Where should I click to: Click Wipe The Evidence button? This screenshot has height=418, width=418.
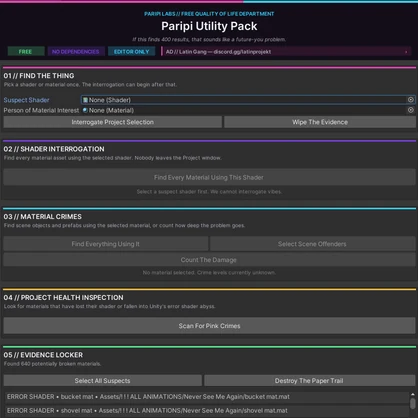[x=320, y=122]
